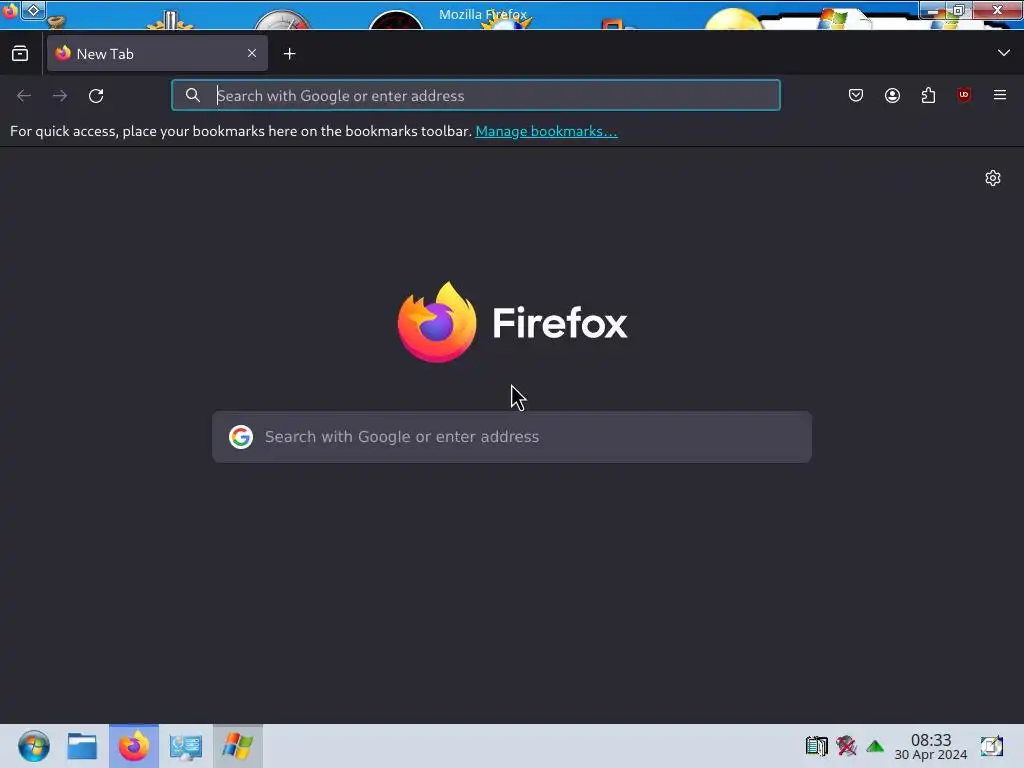Close the Mozilla Firefox window

[997, 10]
